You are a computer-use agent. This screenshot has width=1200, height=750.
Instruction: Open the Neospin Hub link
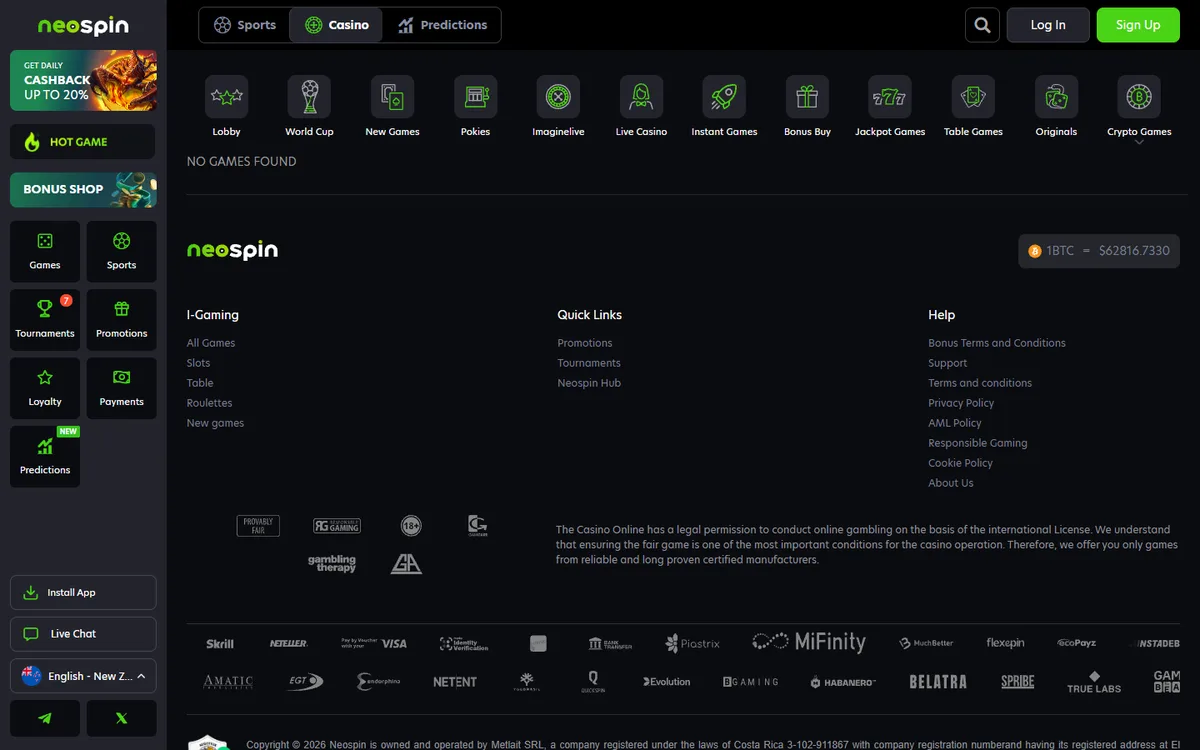pyautogui.click(x=589, y=383)
